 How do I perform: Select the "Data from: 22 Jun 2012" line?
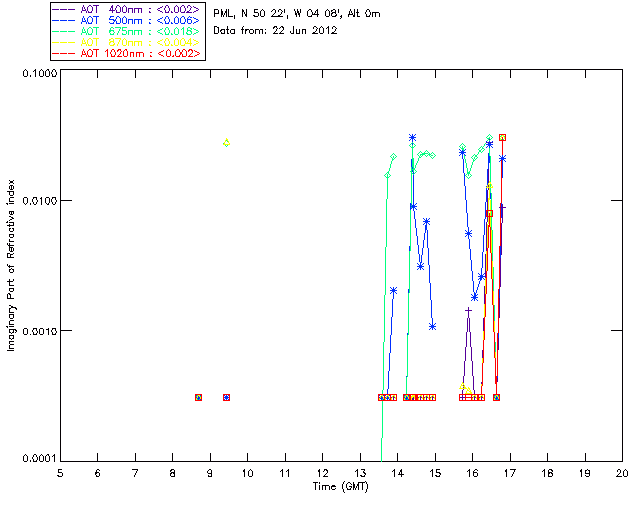[275, 31]
